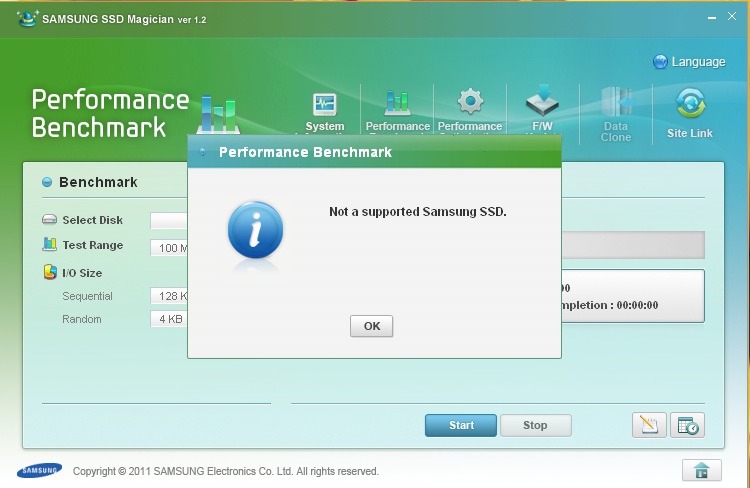Click the SSD Magician wizard-hat logo
The width and height of the screenshot is (750, 488).
pos(27,18)
